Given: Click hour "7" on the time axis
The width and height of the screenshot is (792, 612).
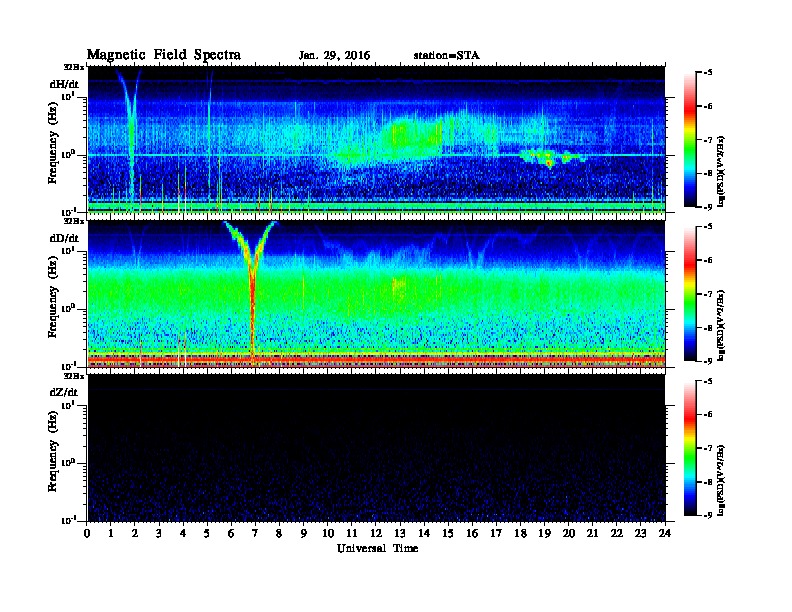Looking at the screenshot, I should 255,533.
